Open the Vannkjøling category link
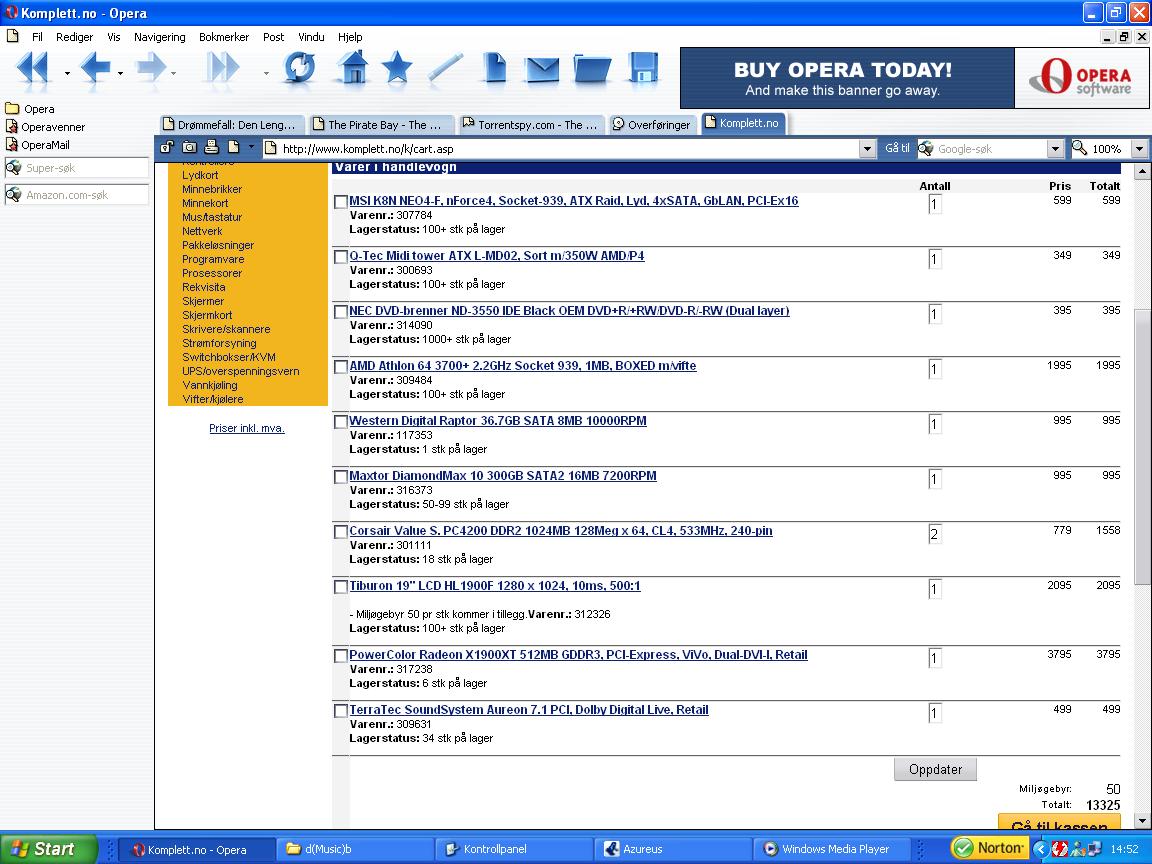This screenshot has width=1152, height=864. pyautogui.click(x=210, y=385)
